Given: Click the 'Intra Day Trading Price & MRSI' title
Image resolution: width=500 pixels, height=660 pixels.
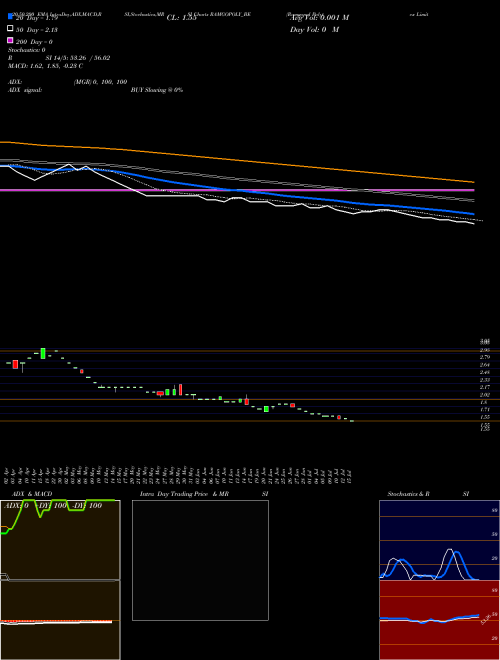Looking at the screenshot, I should click(x=204, y=494).
